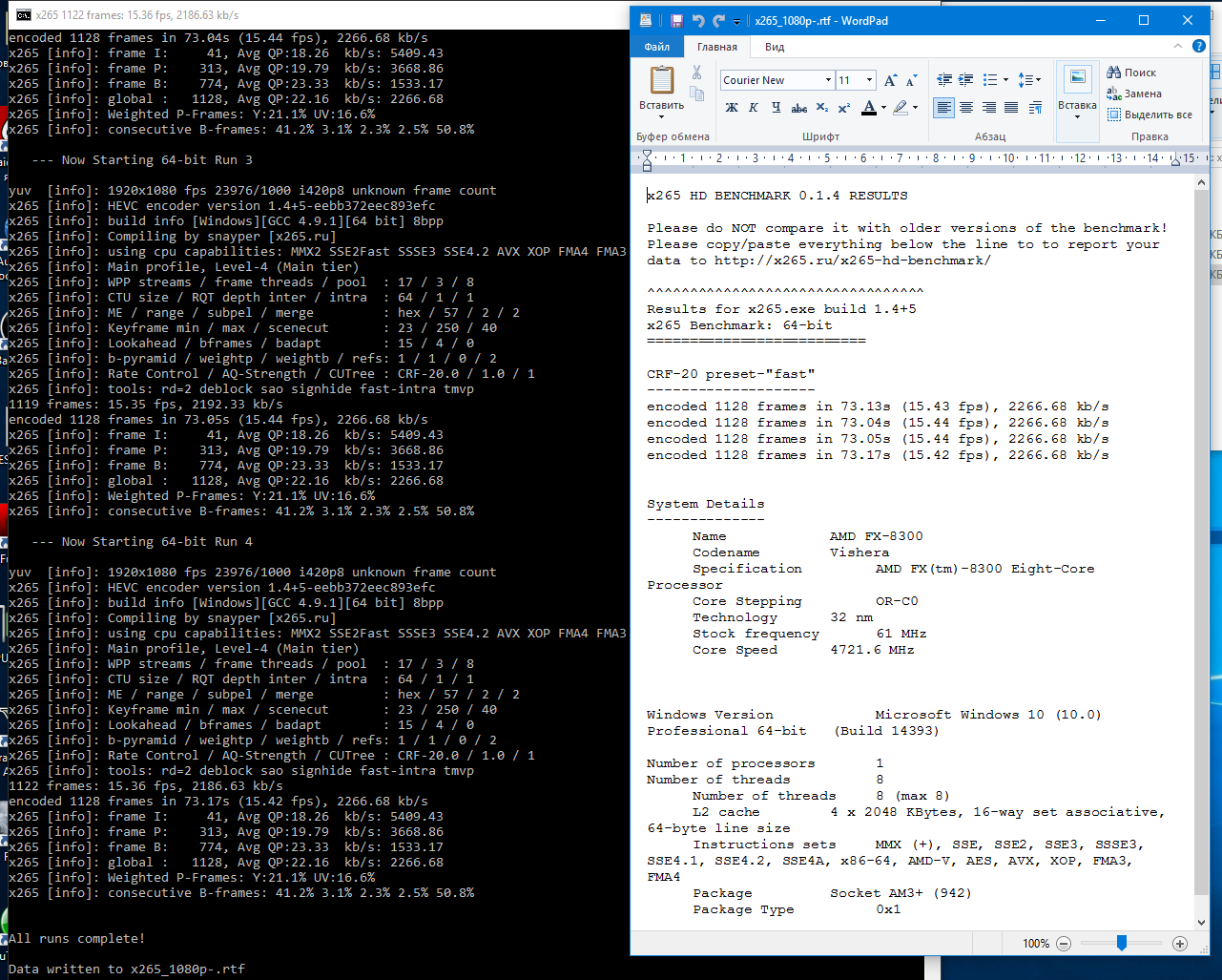Apply superscript formatting
Viewport: 1222px width, 980px height.
tap(844, 108)
